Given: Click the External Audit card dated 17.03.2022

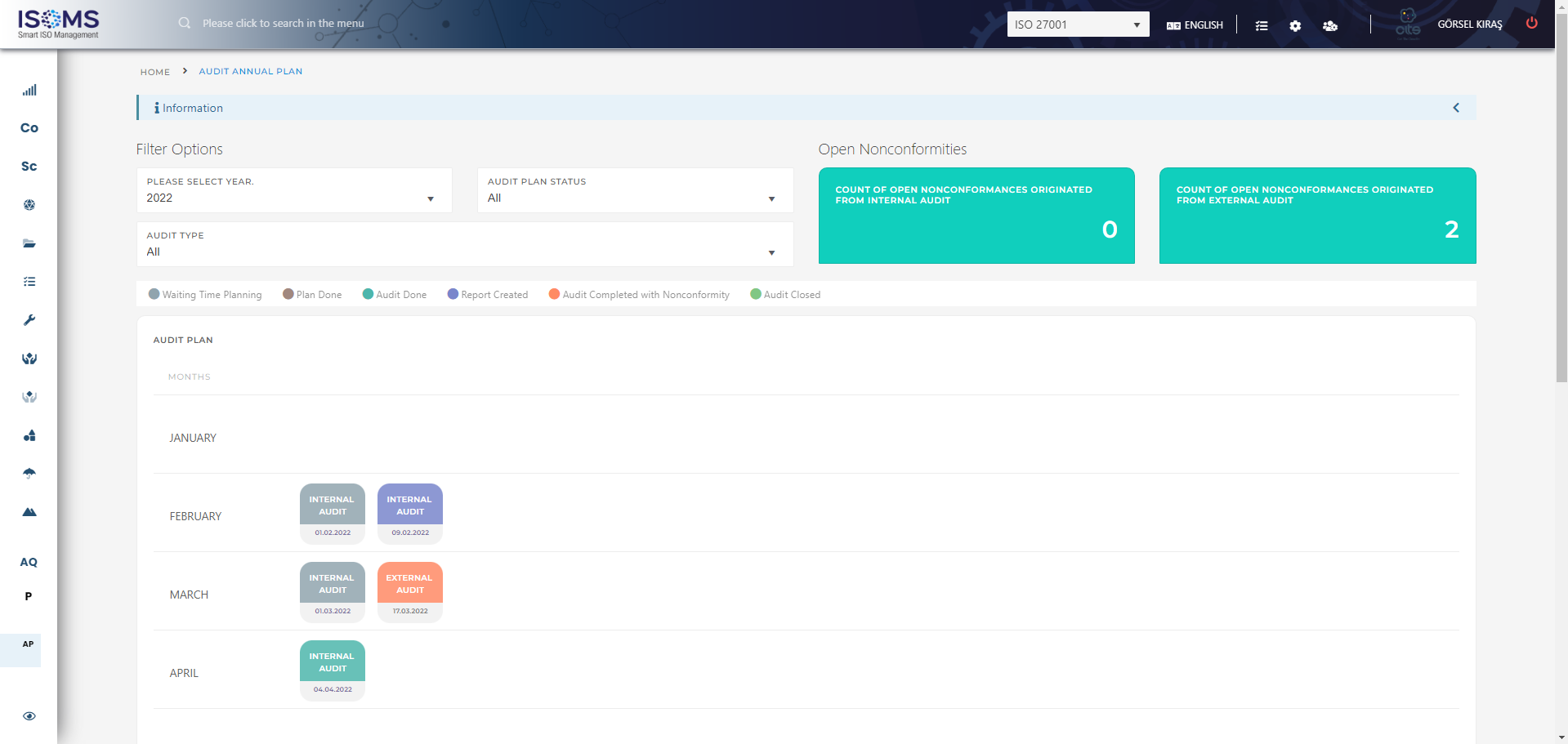Looking at the screenshot, I should [409, 590].
